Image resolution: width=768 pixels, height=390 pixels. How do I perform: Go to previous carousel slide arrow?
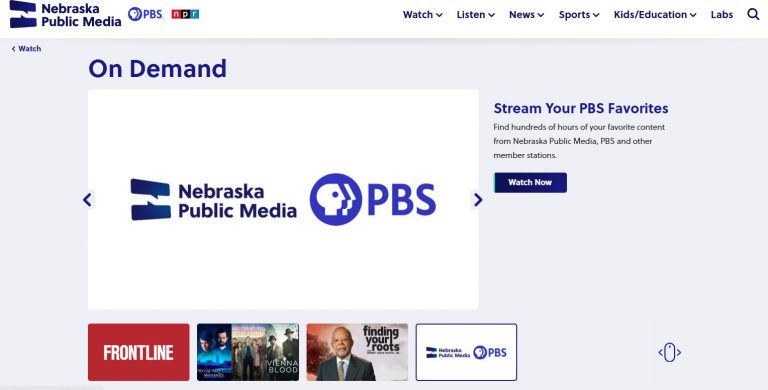[87, 199]
